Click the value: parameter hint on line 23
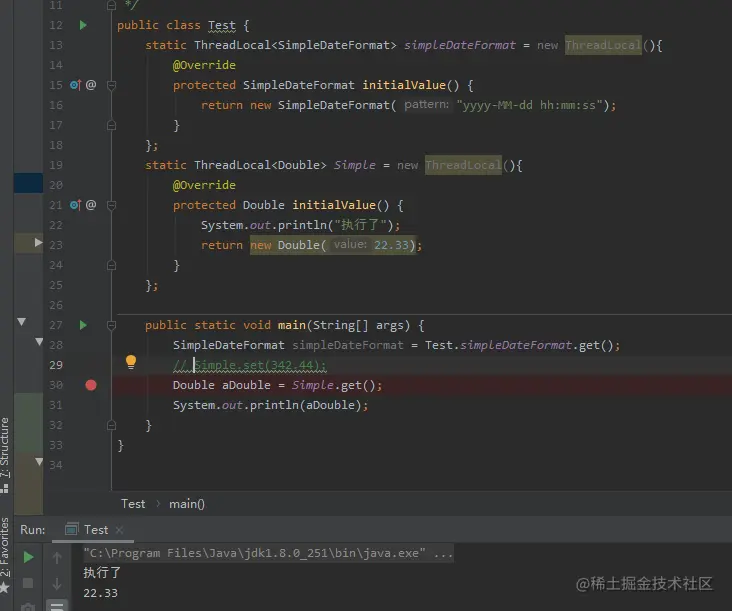The height and width of the screenshot is (611, 732). 350,245
